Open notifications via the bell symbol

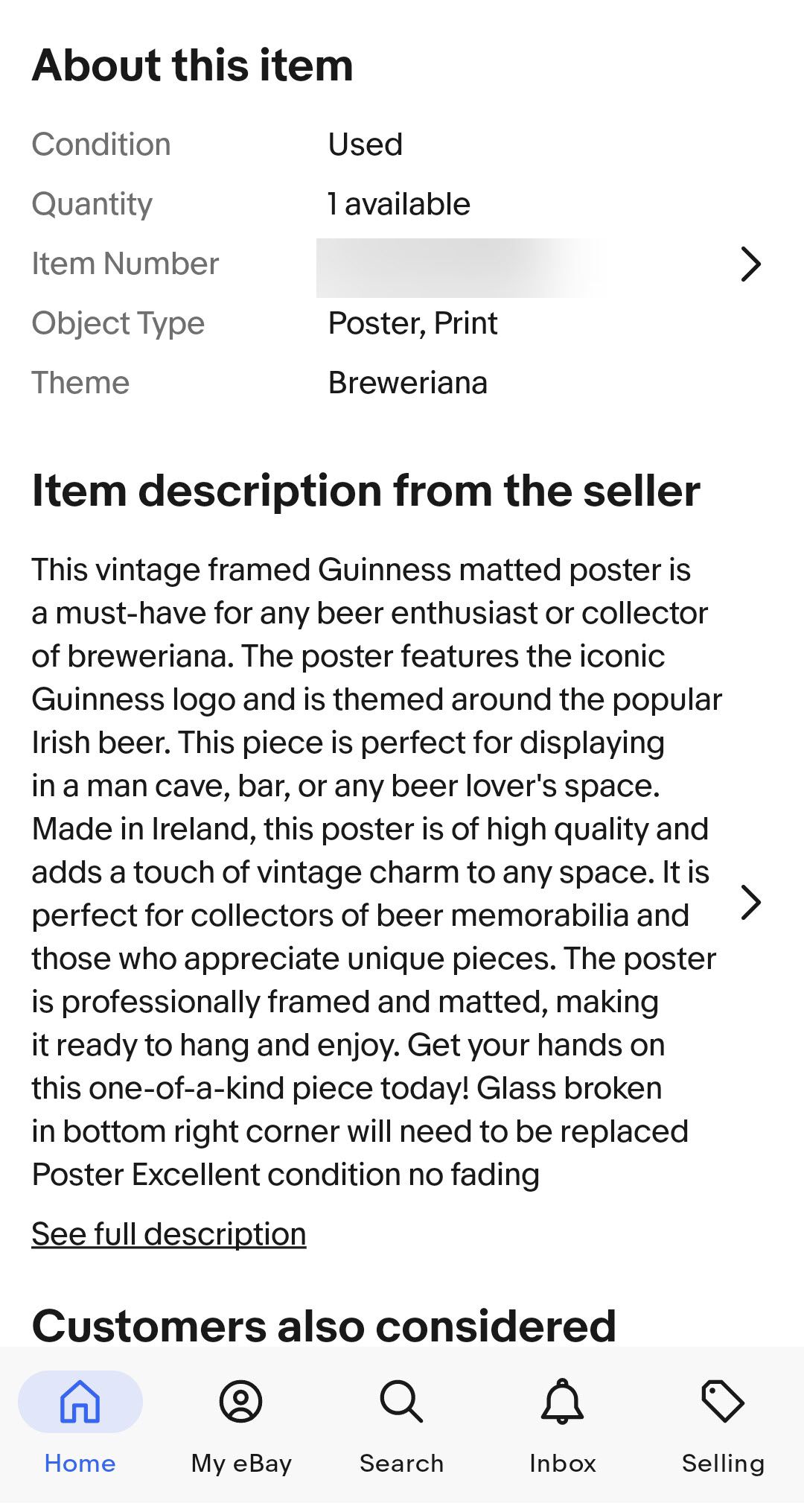click(563, 1401)
